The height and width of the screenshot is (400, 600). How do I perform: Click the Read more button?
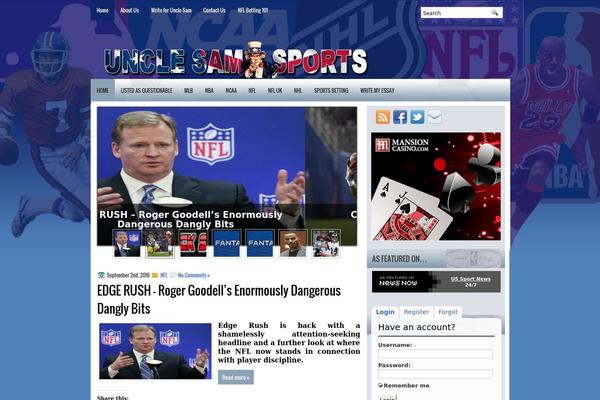coord(236,377)
